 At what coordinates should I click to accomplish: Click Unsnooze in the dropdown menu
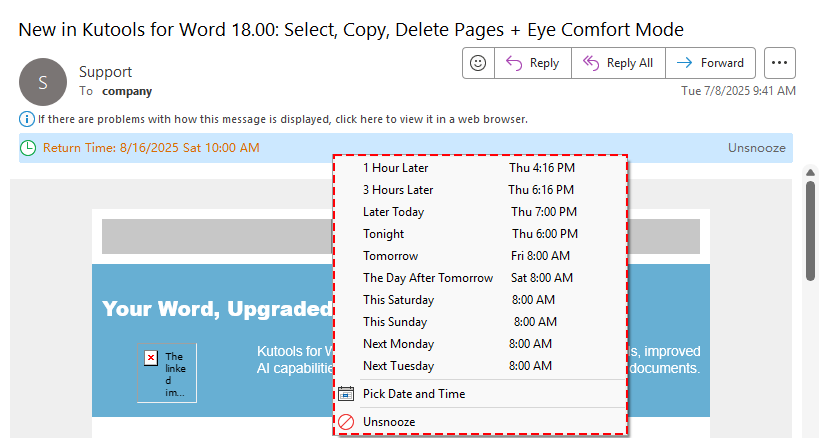pyautogui.click(x=481, y=422)
